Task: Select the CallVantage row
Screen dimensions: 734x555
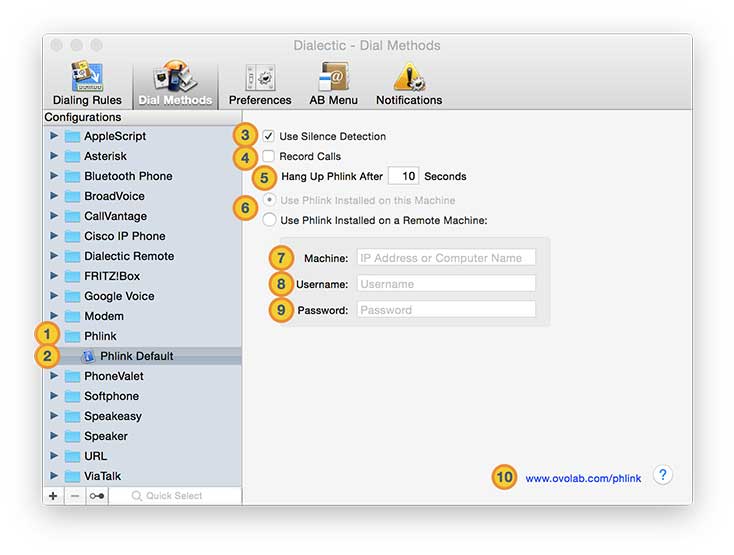Action: (142, 216)
